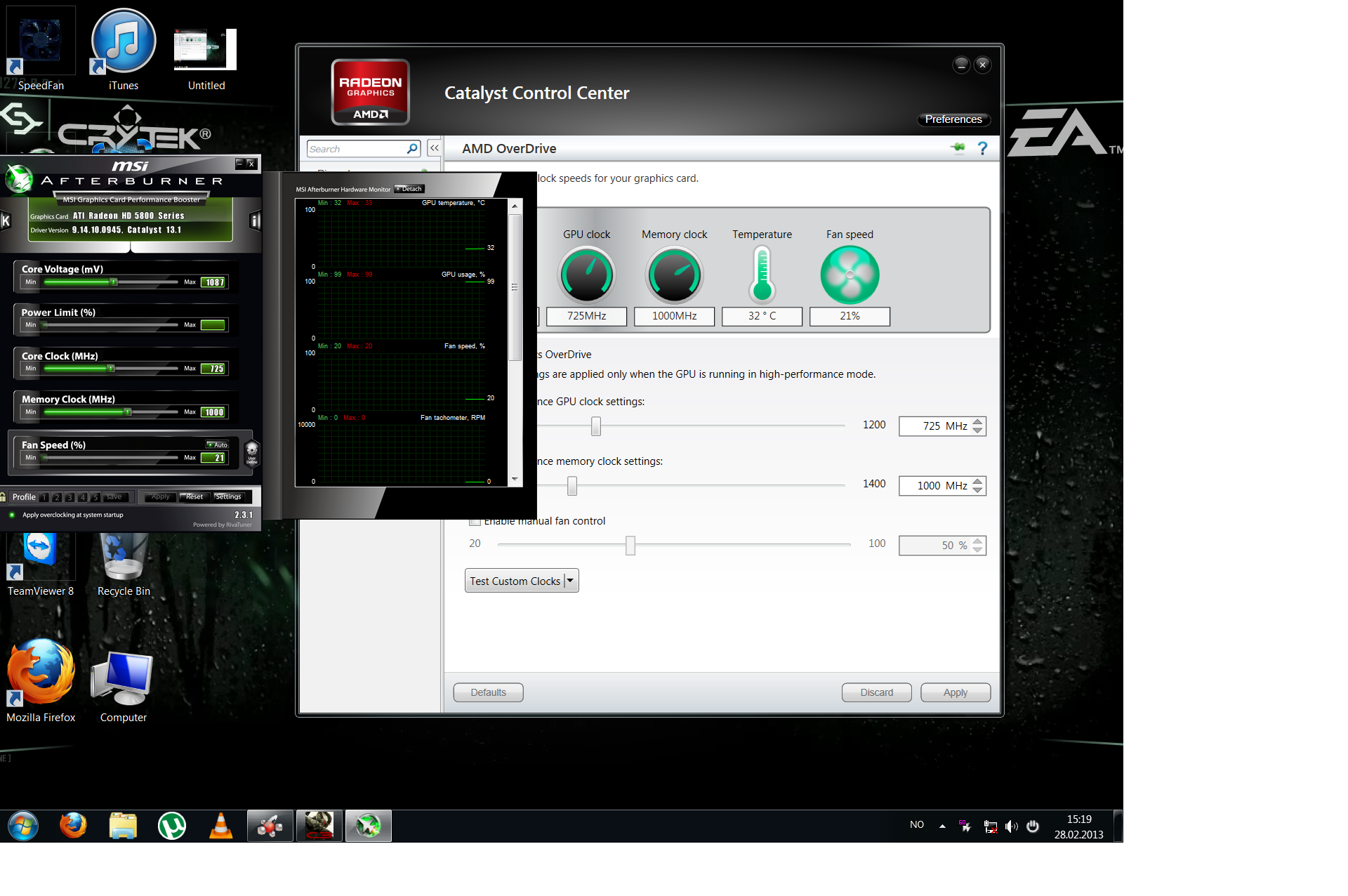
Task: Open the Windows Start menu orb
Action: point(23,826)
